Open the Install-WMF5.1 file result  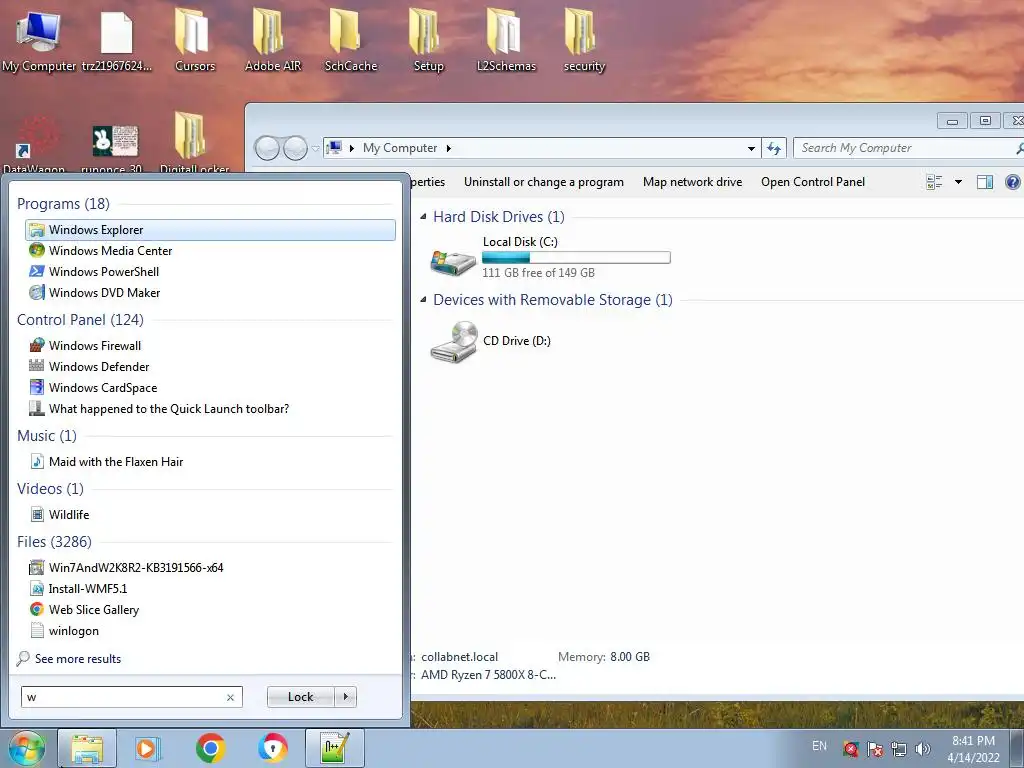pyautogui.click(x=210, y=588)
